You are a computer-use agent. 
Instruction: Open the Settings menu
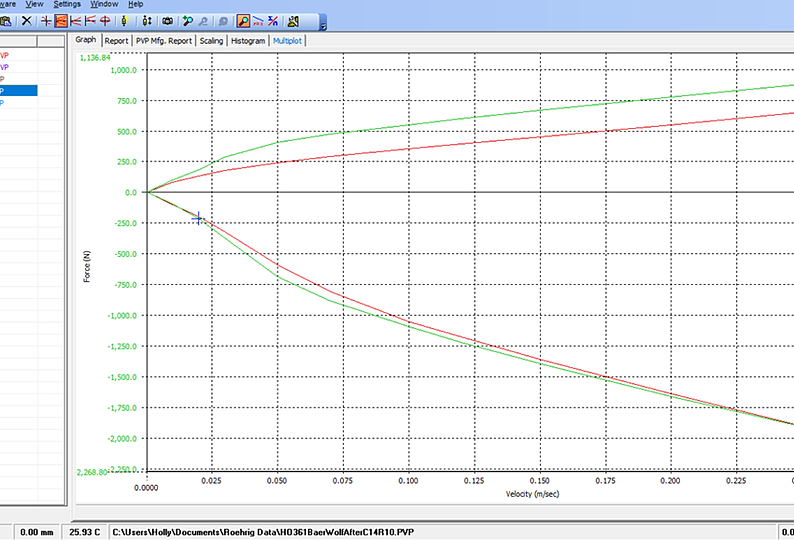coord(67,4)
